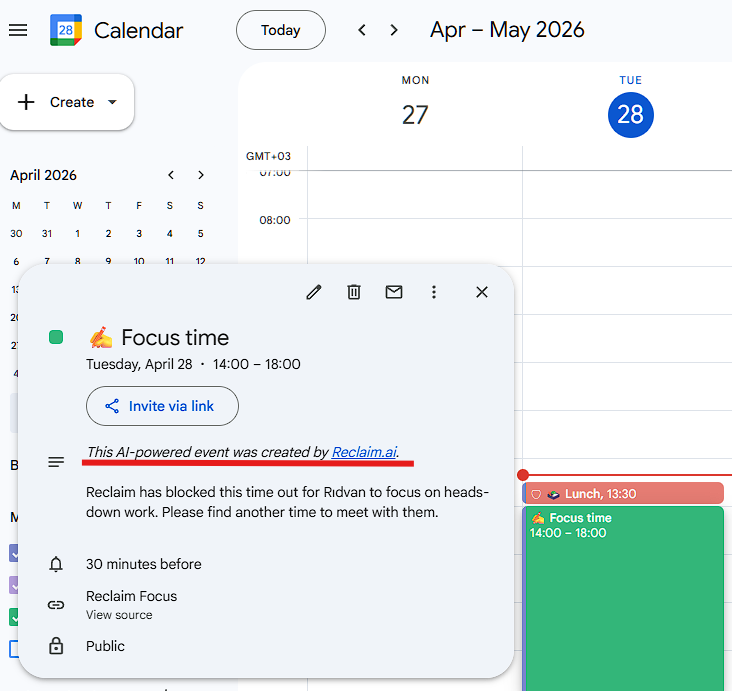Delete the Focus time event
The image size is (732, 691).
coord(354,292)
